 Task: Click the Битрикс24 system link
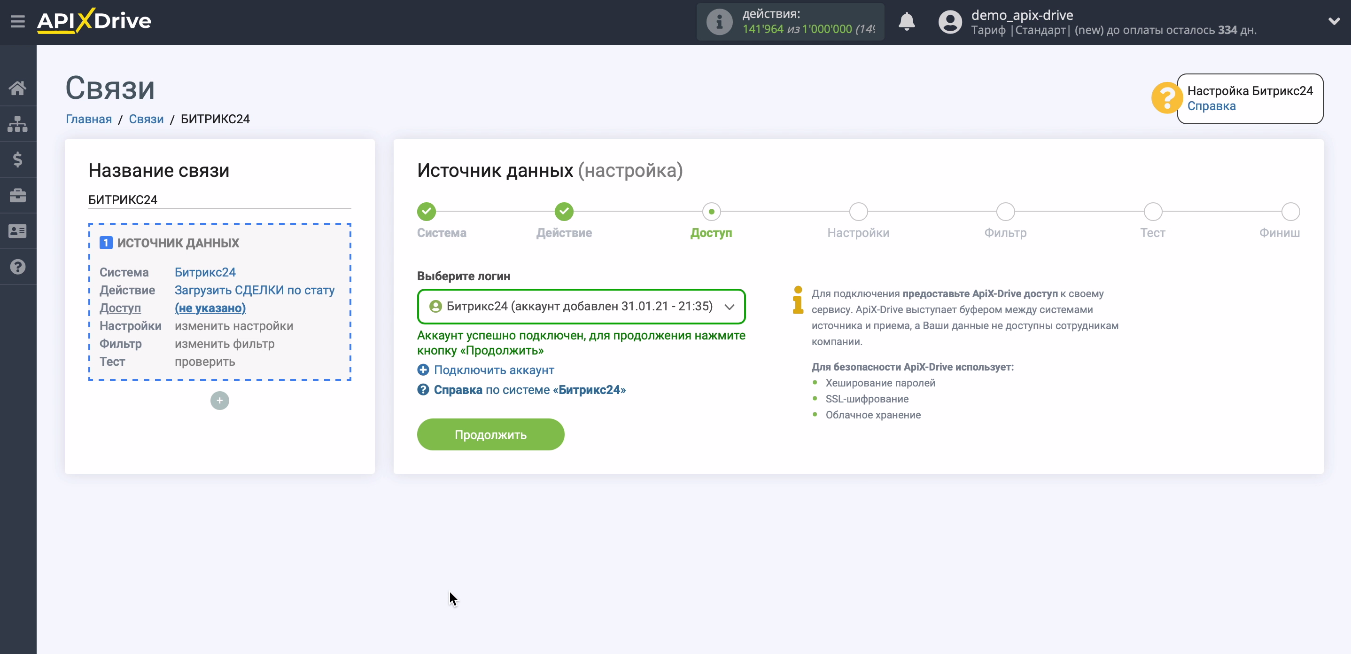pyautogui.click(x=205, y=272)
